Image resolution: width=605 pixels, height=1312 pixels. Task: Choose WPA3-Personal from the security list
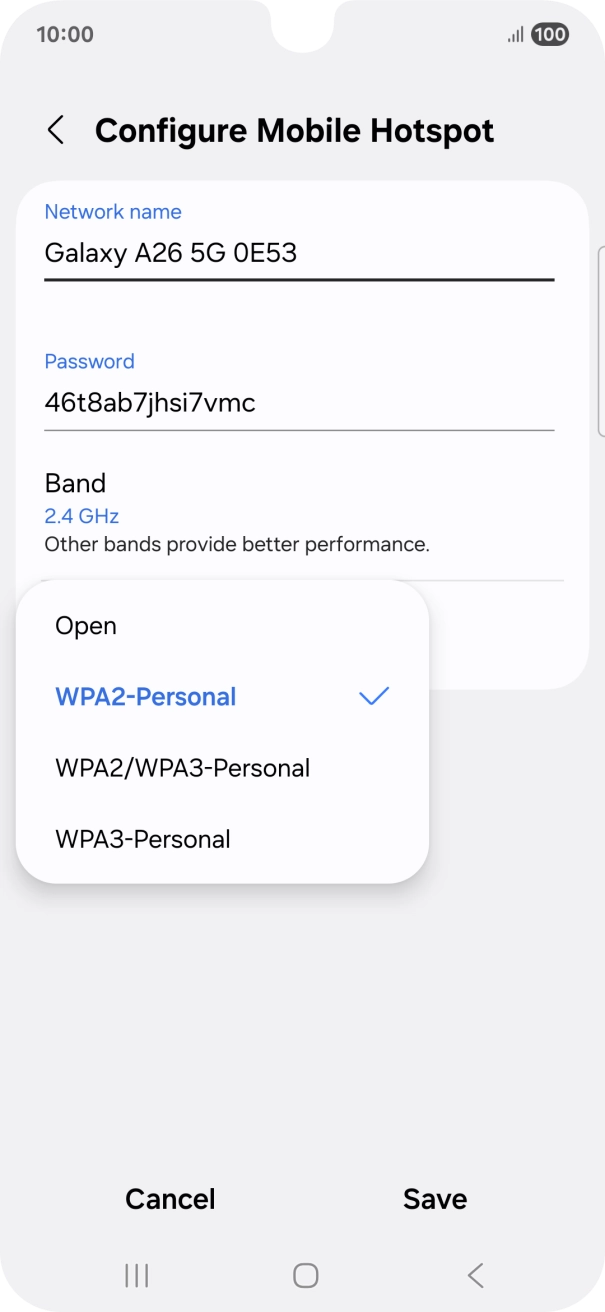143,838
